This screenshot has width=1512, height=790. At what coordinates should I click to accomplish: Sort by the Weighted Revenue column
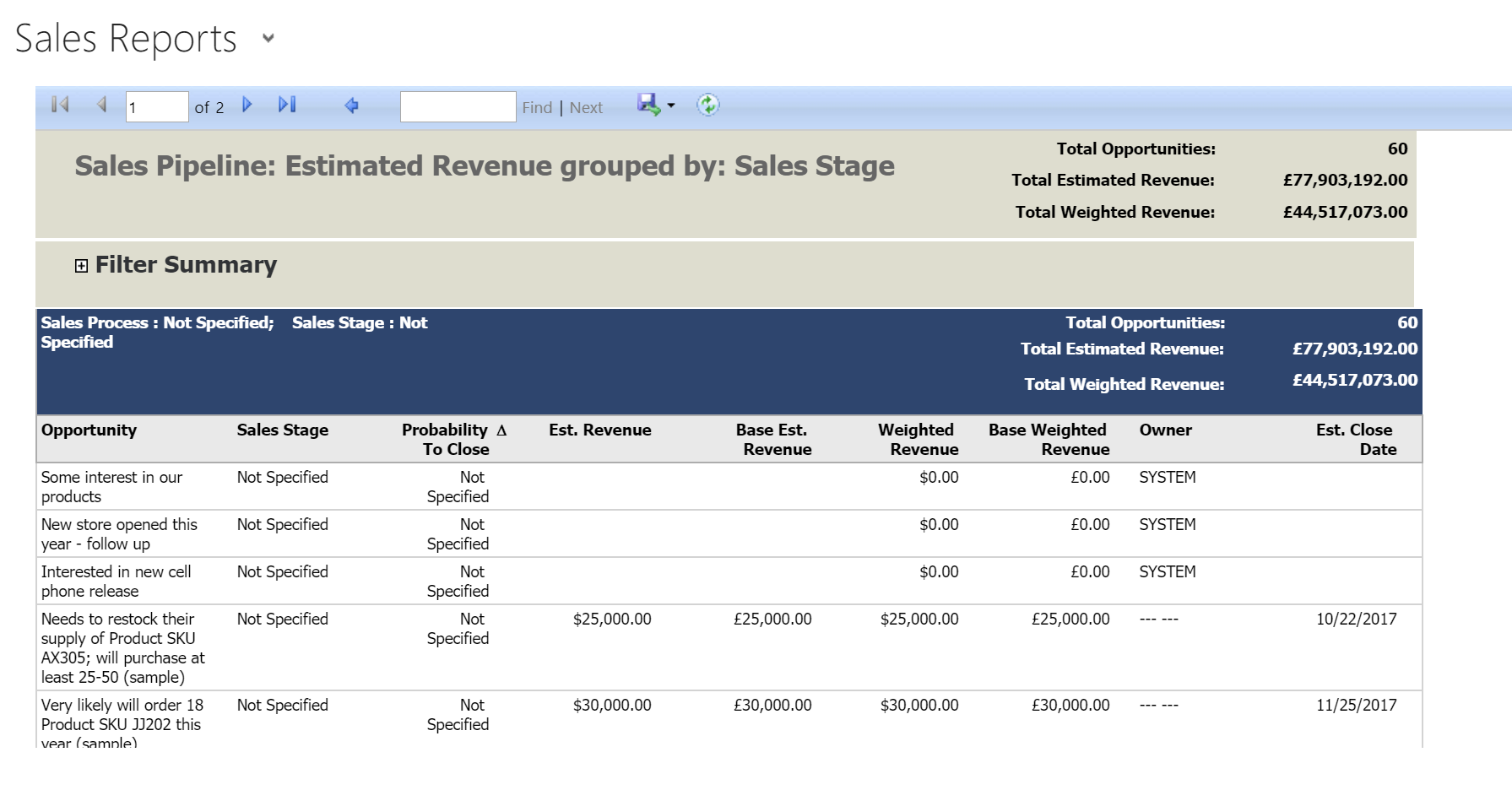click(x=917, y=439)
